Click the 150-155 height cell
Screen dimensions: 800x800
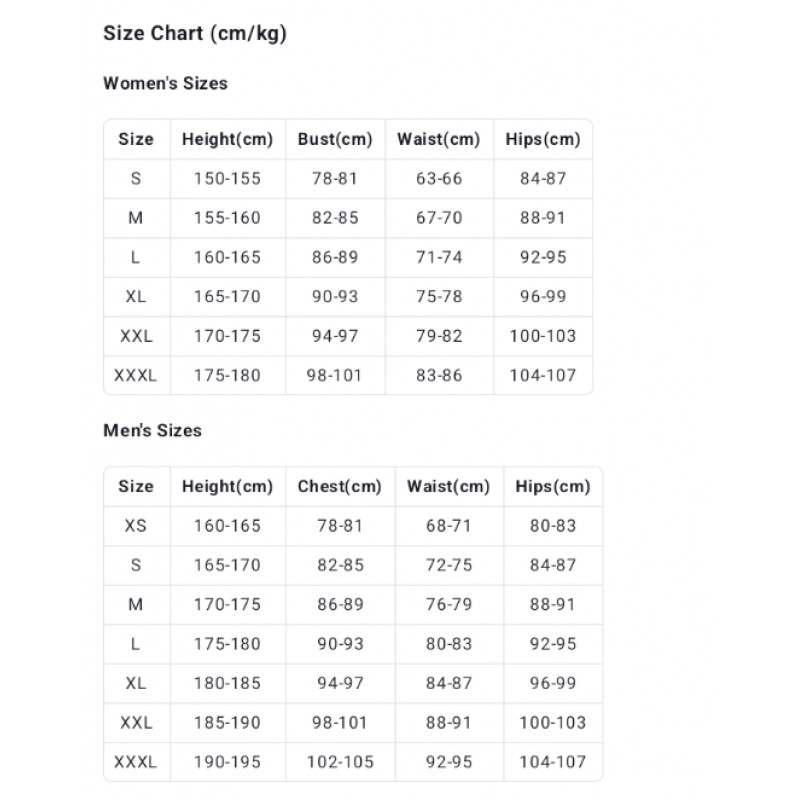coord(227,179)
